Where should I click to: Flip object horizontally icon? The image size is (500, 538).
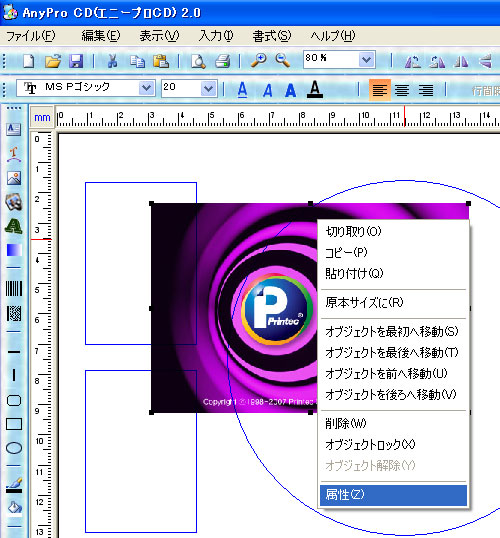(461, 62)
